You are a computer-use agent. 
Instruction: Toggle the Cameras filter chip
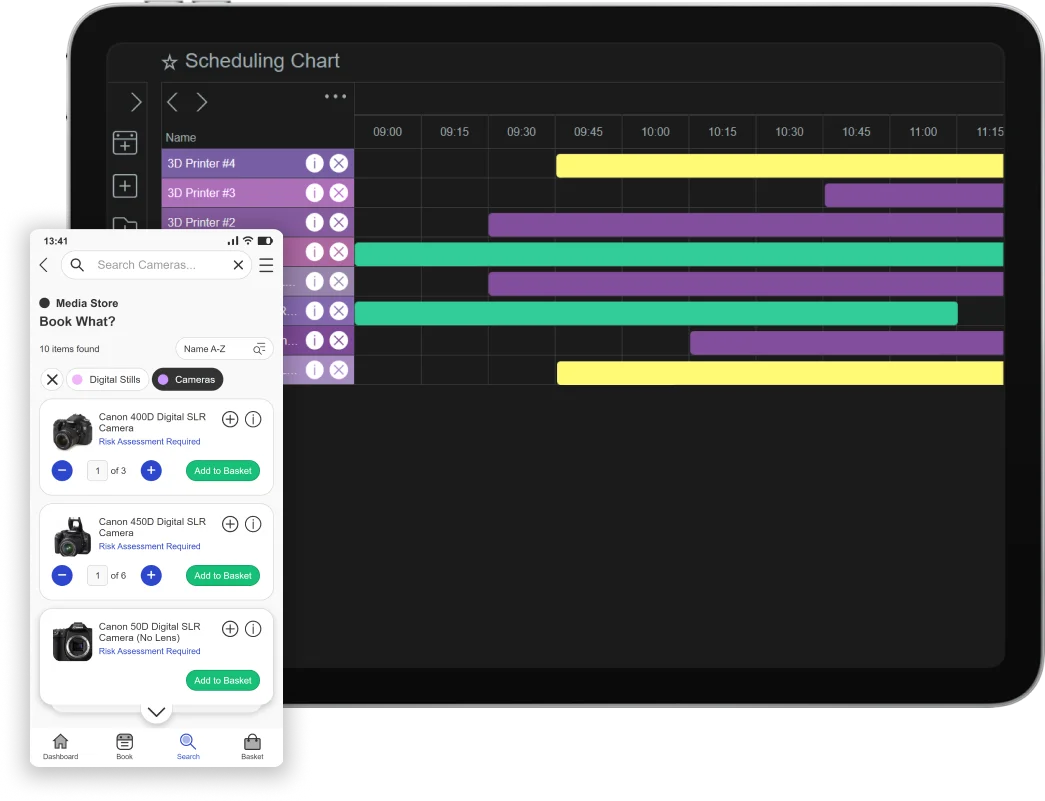pos(187,380)
